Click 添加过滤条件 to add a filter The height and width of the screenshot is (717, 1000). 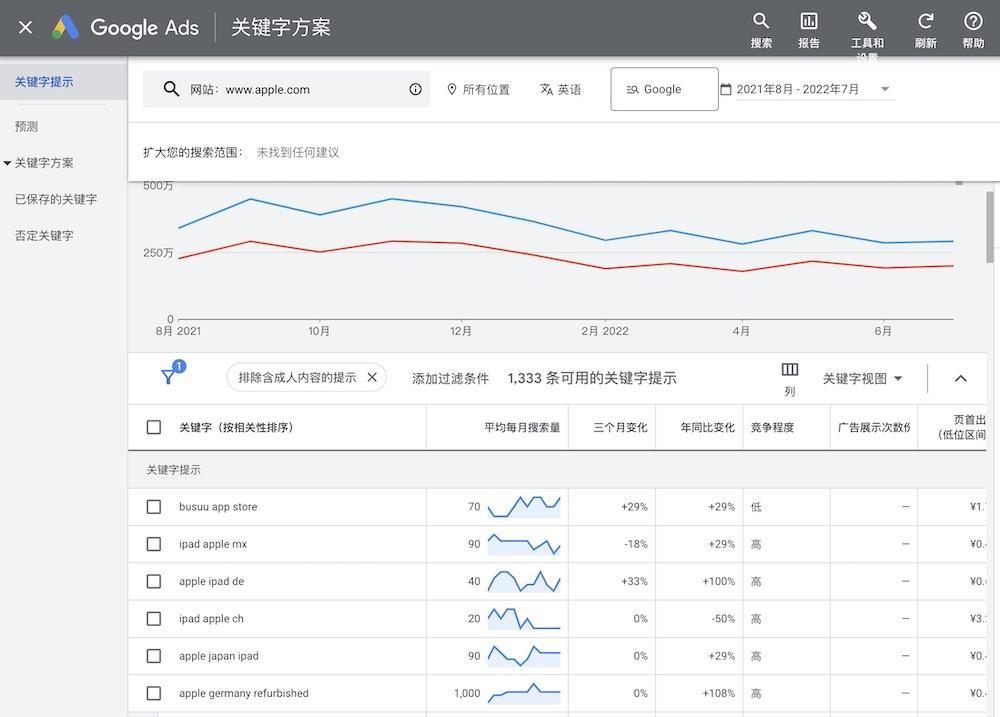(450, 378)
